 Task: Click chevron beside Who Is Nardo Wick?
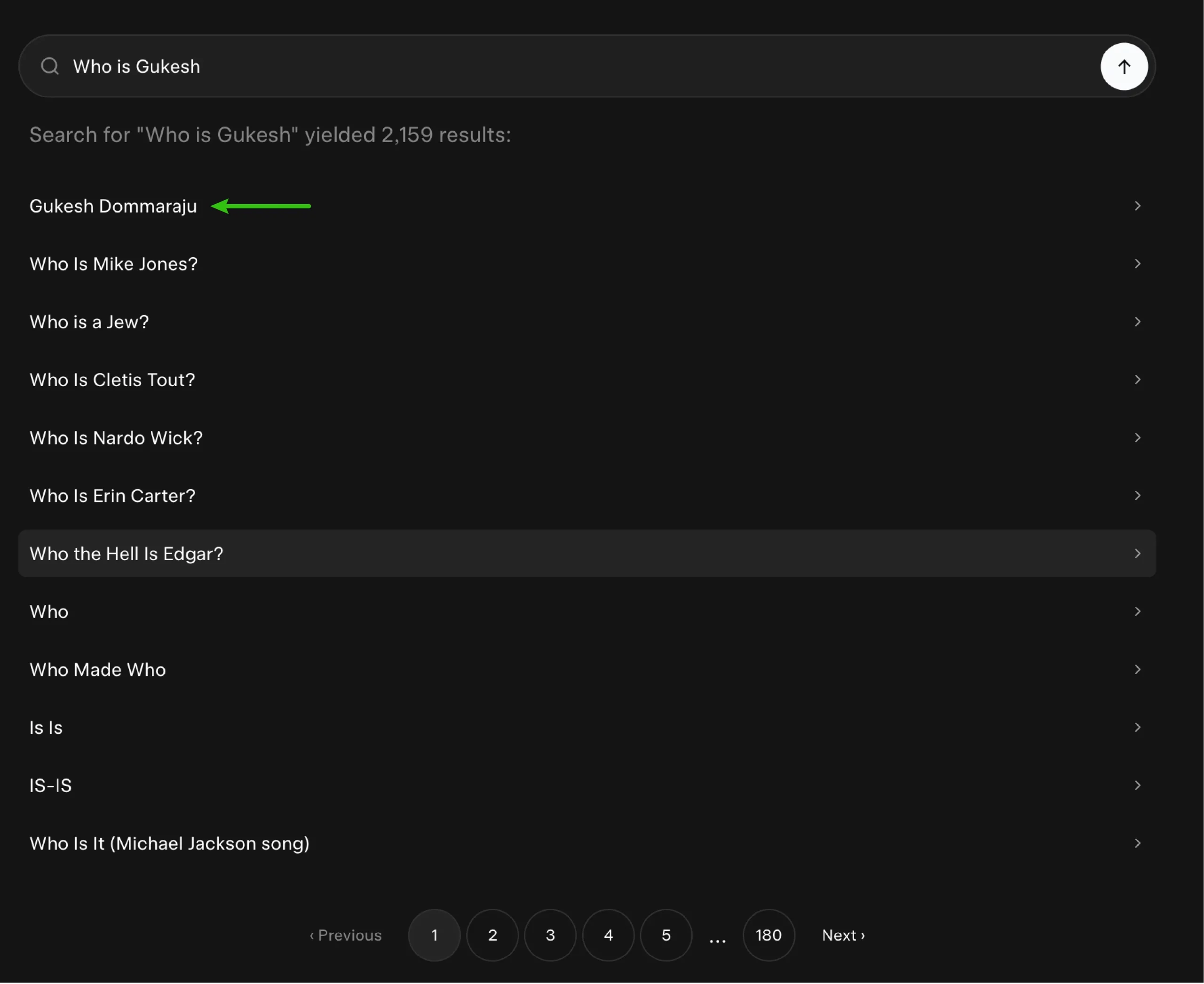tap(1137, 437)
